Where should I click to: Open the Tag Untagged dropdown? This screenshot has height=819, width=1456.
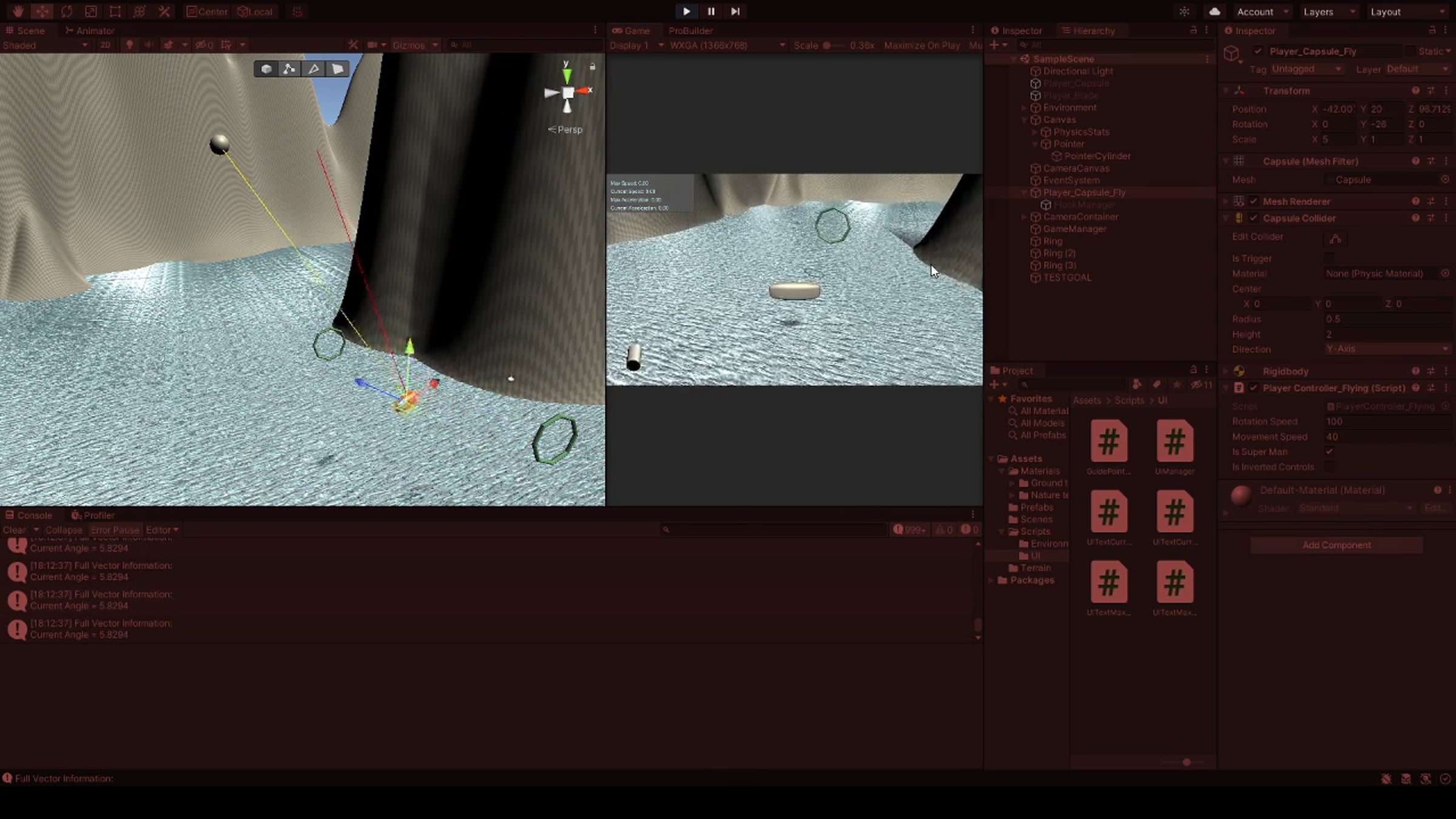click(x=1306, y=69)
